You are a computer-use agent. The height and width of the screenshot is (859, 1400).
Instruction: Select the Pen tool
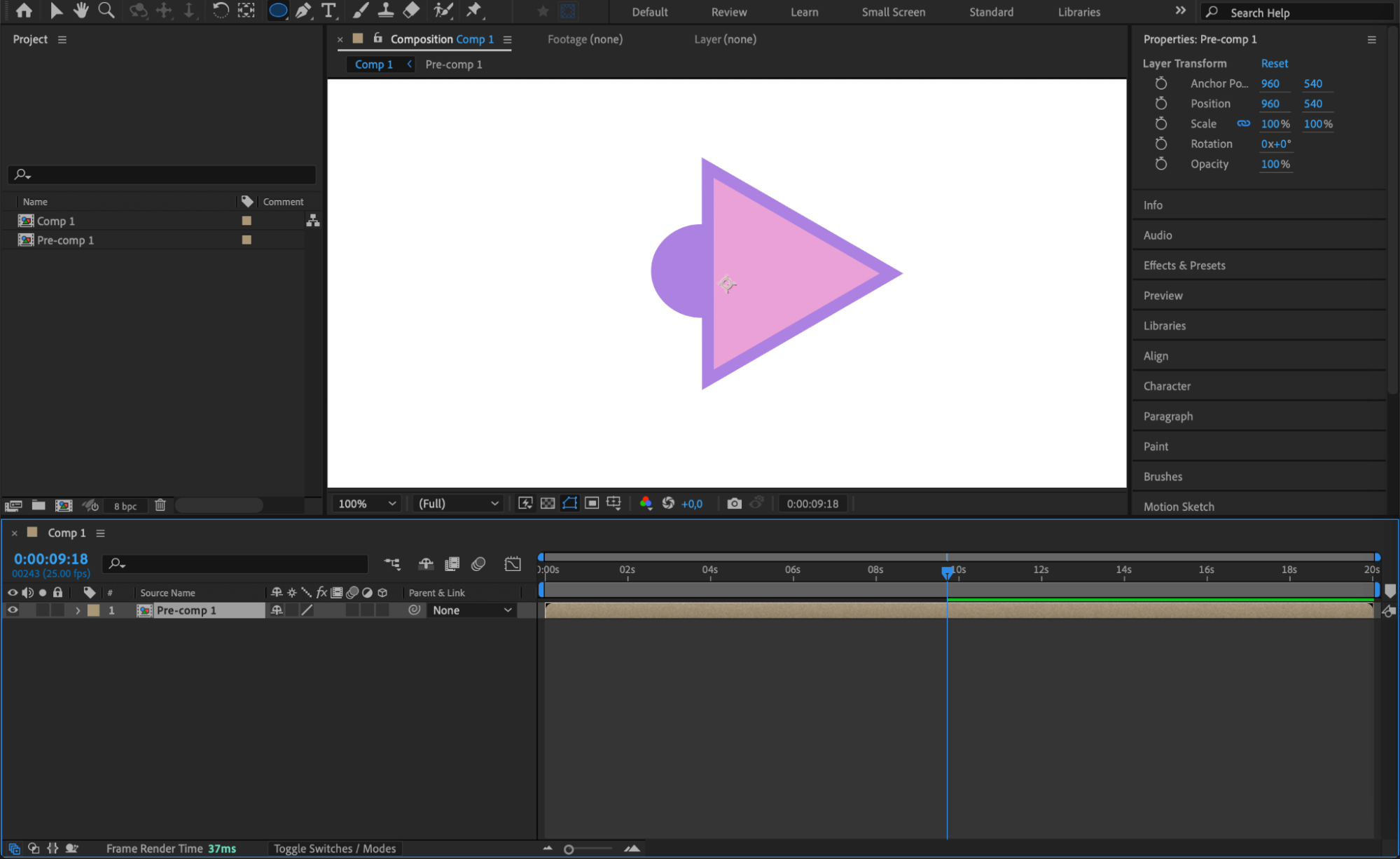click(x=303, y=11)
